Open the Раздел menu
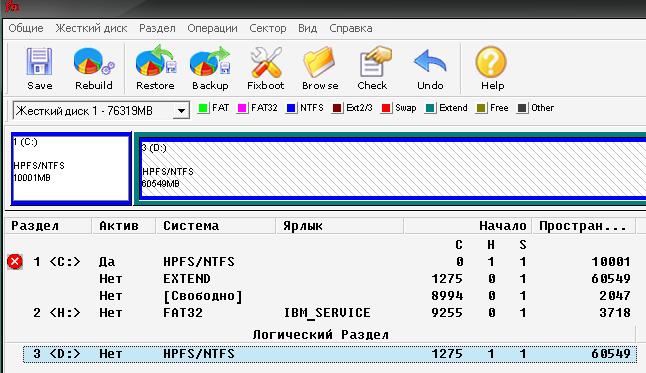Viewport: 646px width, 373px height. pyautogui.click(x=157, y=28)
